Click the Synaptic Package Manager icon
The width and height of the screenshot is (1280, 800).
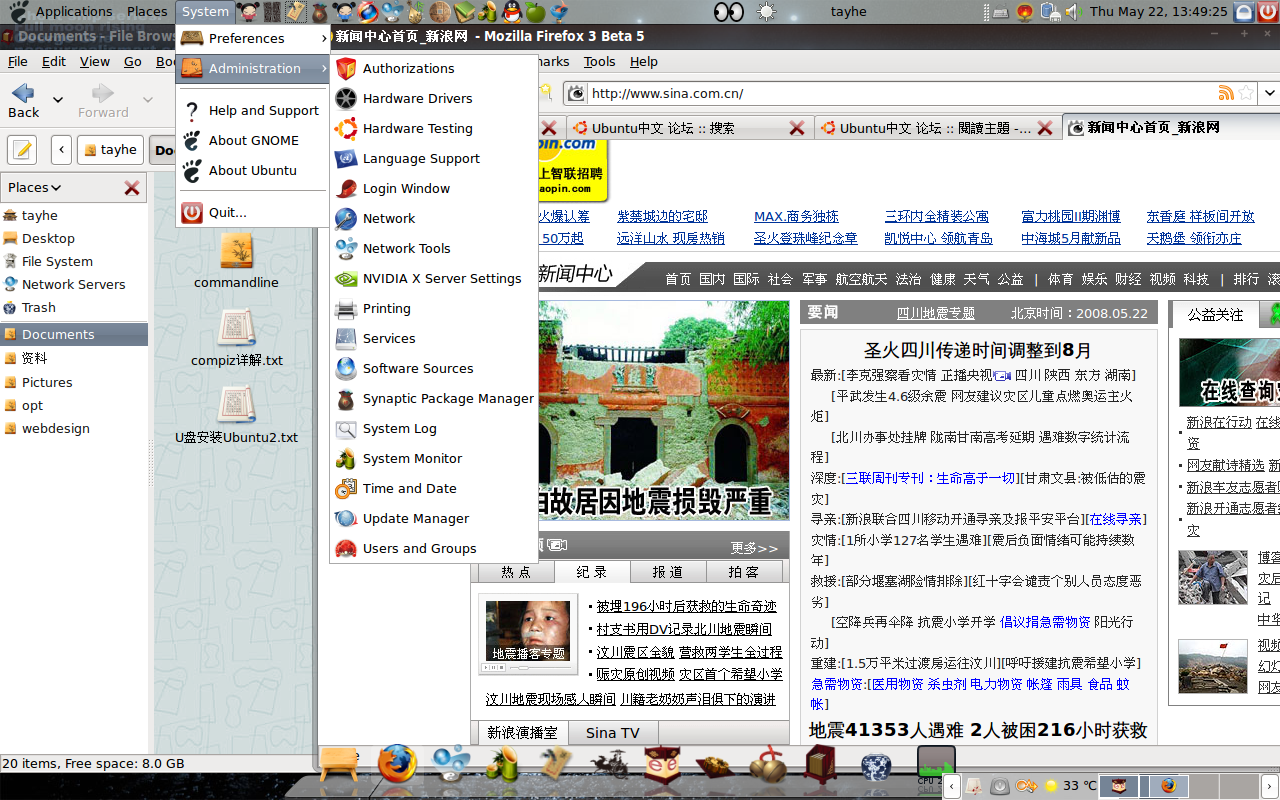pos(346,398)
